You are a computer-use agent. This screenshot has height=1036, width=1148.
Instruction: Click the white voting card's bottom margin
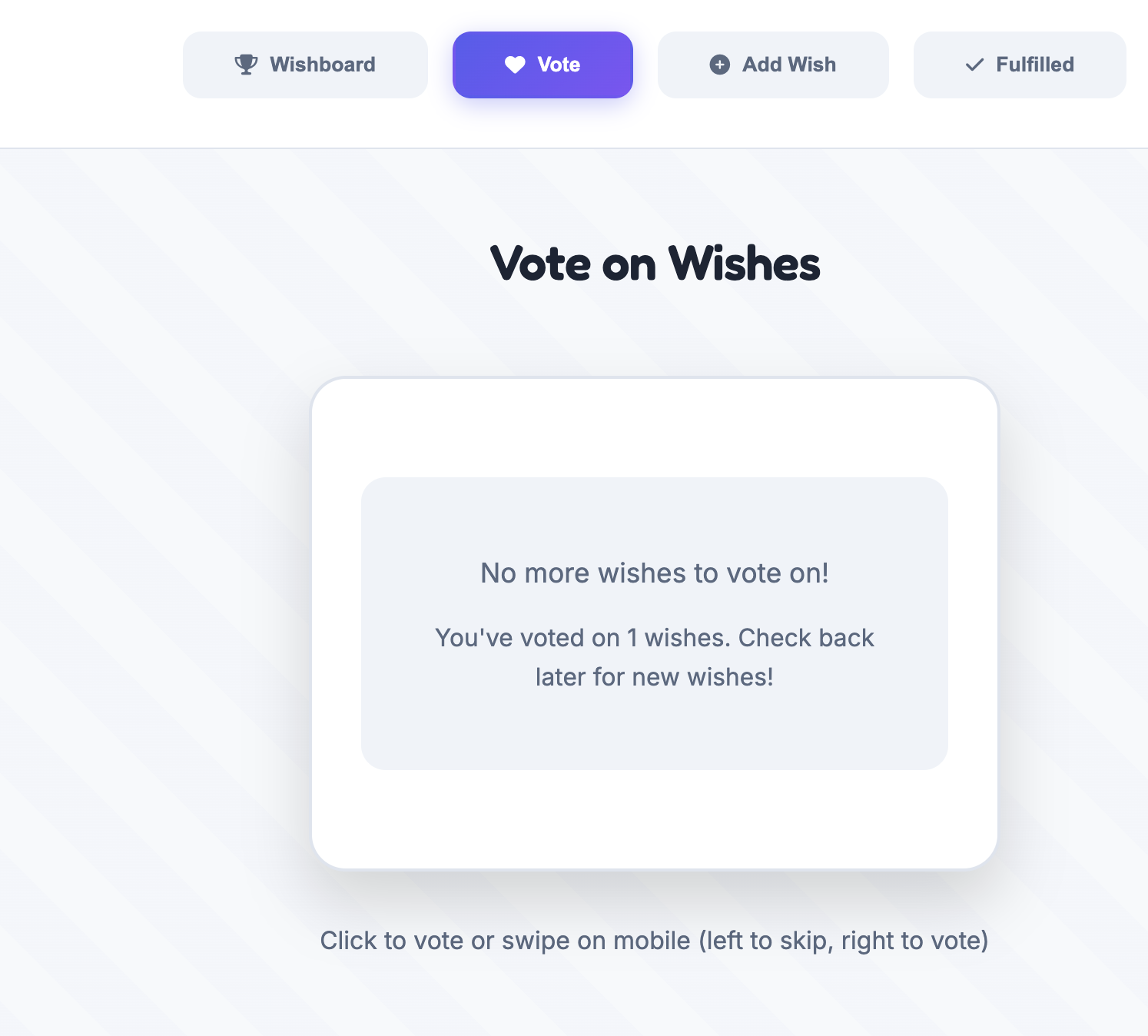pyautogui.click(x=655, y=819)
